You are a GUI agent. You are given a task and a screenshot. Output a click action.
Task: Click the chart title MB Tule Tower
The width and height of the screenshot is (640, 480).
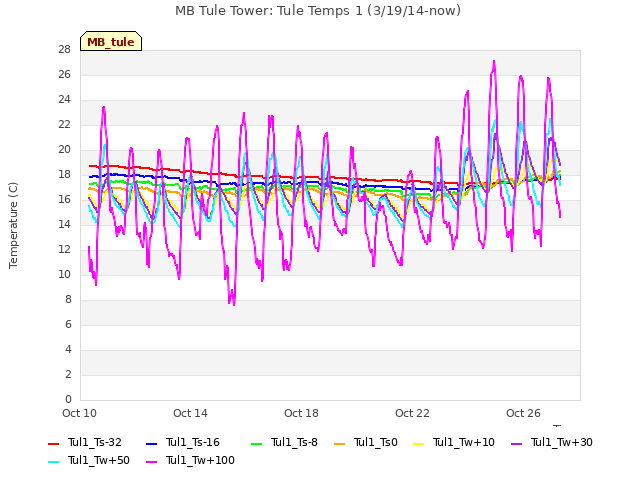318,11
